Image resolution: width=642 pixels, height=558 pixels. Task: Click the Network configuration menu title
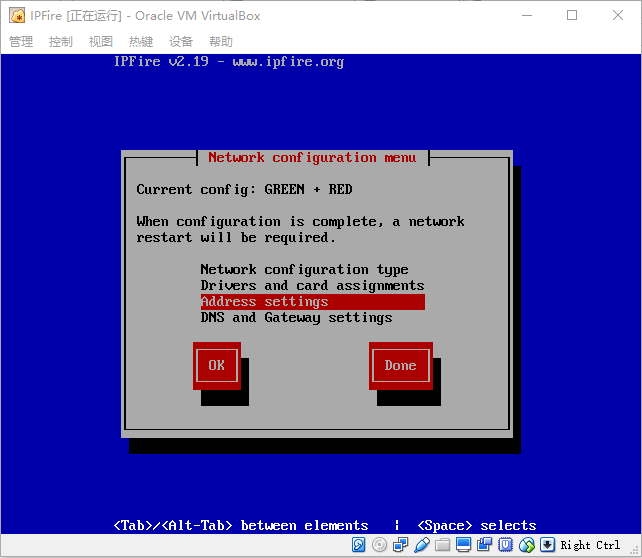312,158
